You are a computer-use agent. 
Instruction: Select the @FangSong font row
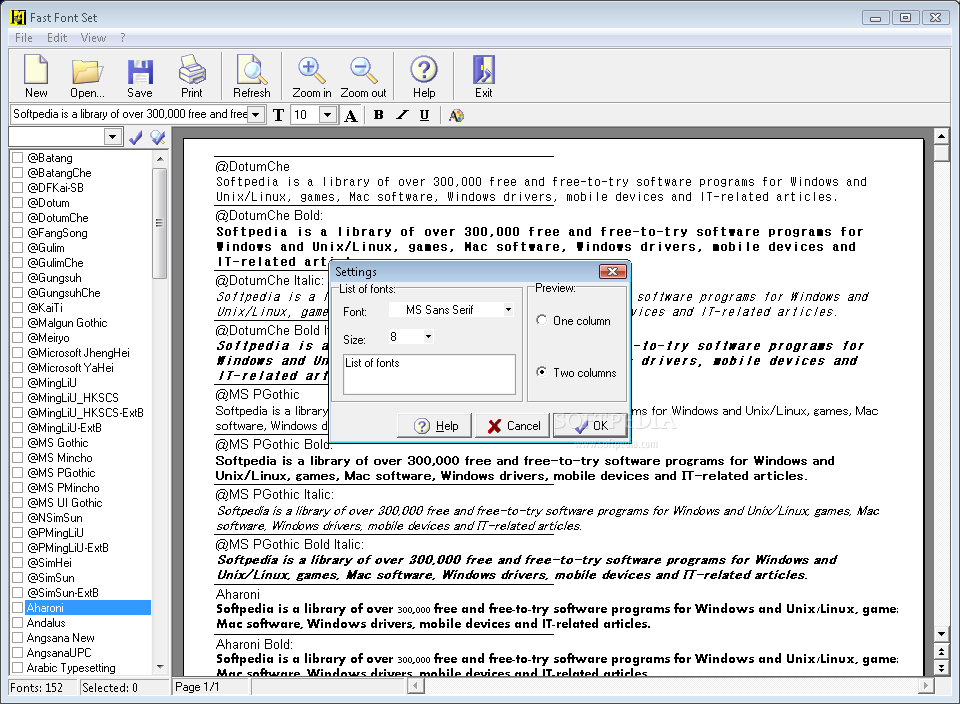tap(57, 233)
